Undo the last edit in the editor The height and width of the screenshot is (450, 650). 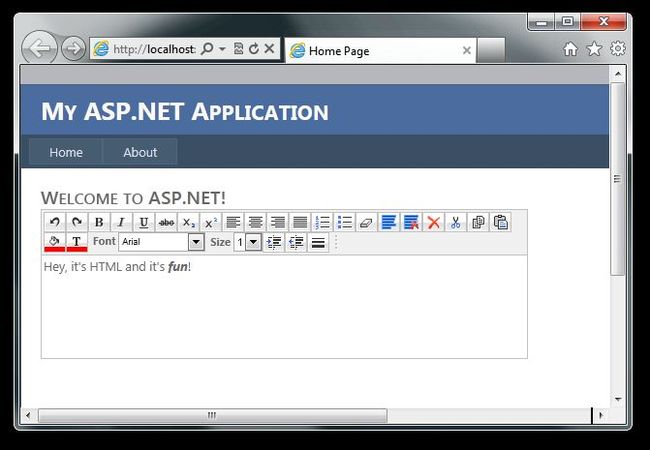(x=55, y=222)
